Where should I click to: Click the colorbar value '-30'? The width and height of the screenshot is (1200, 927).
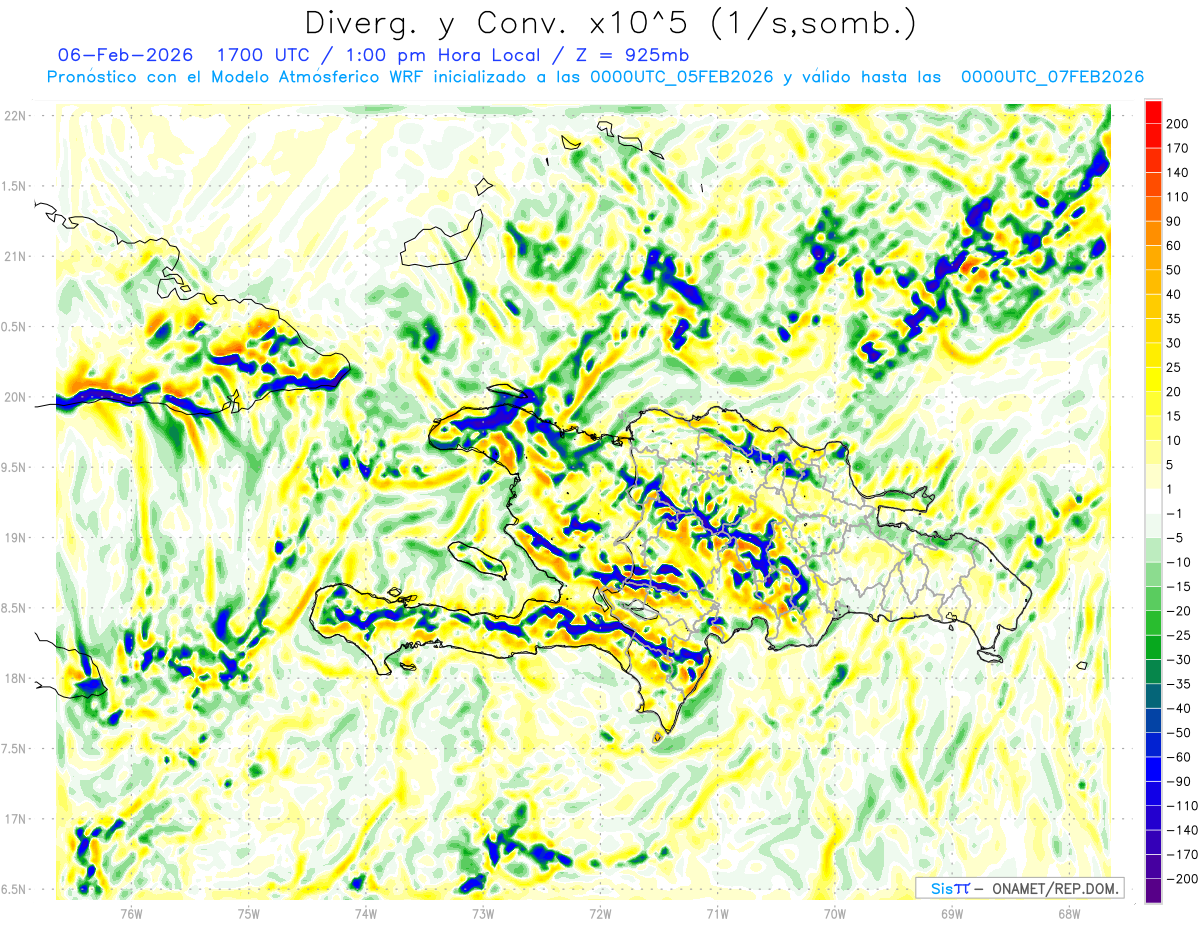tap(1178, 660)
